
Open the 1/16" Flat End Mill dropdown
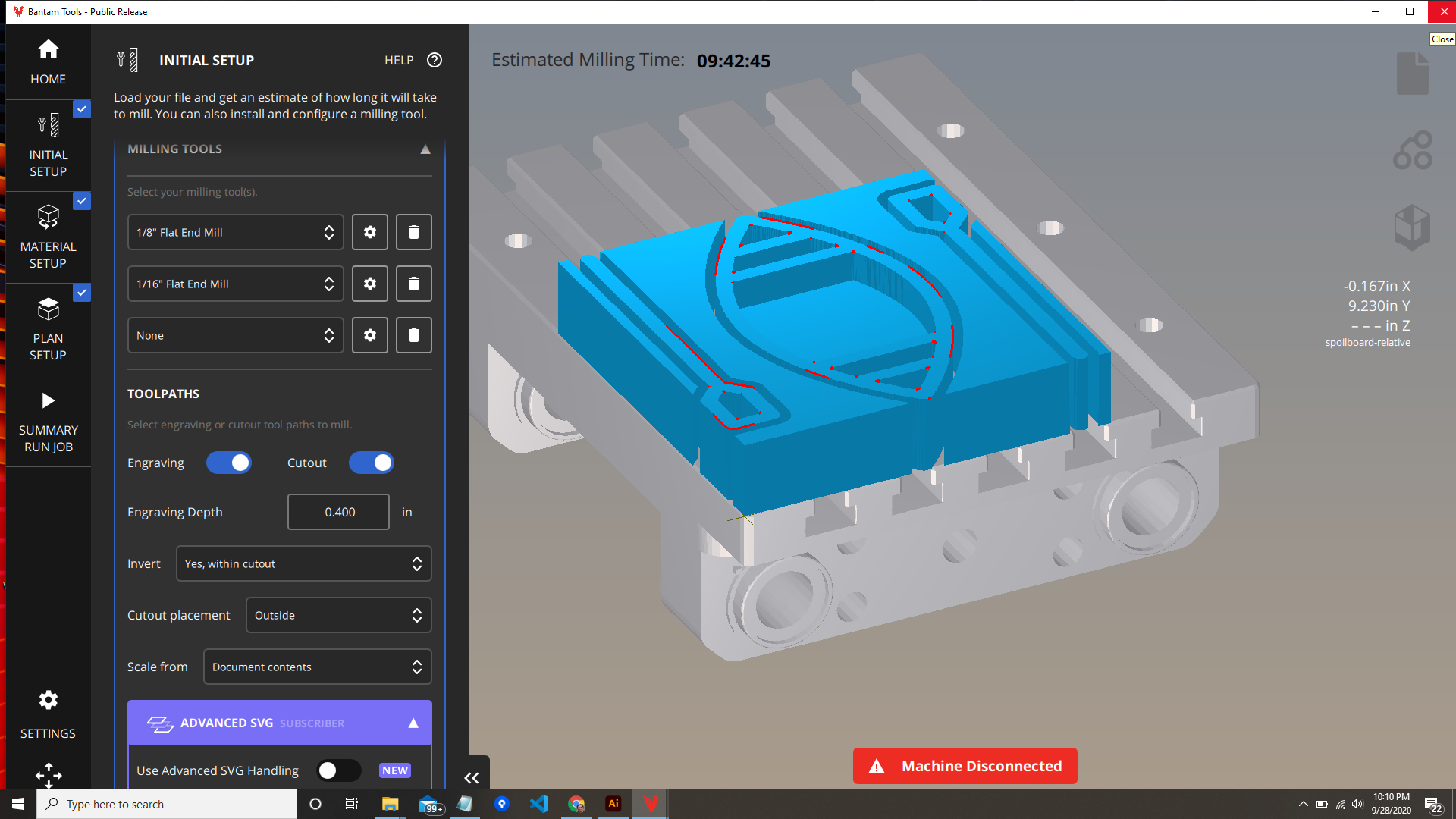pos(235,284)
